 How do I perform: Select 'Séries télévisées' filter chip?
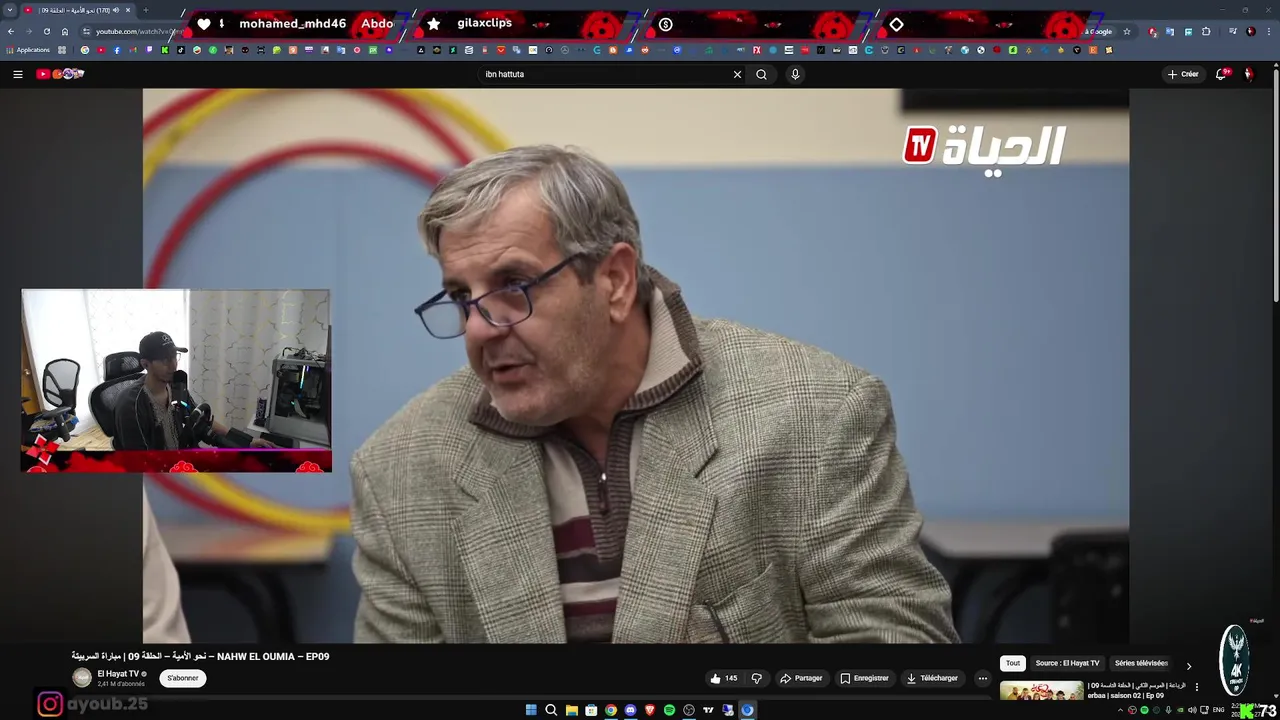(x=1141, y=663)
